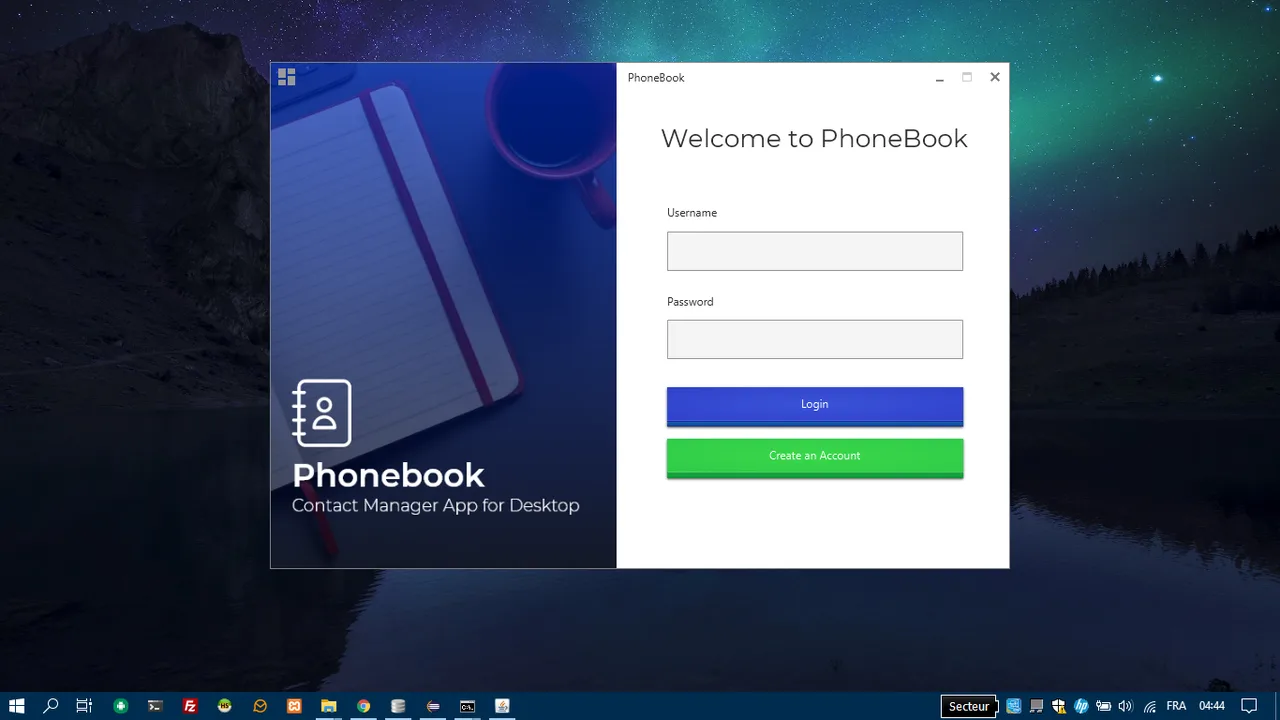1280x720 pixels.
Task: Click the network devices tray icon
Action: (1036, 706)
